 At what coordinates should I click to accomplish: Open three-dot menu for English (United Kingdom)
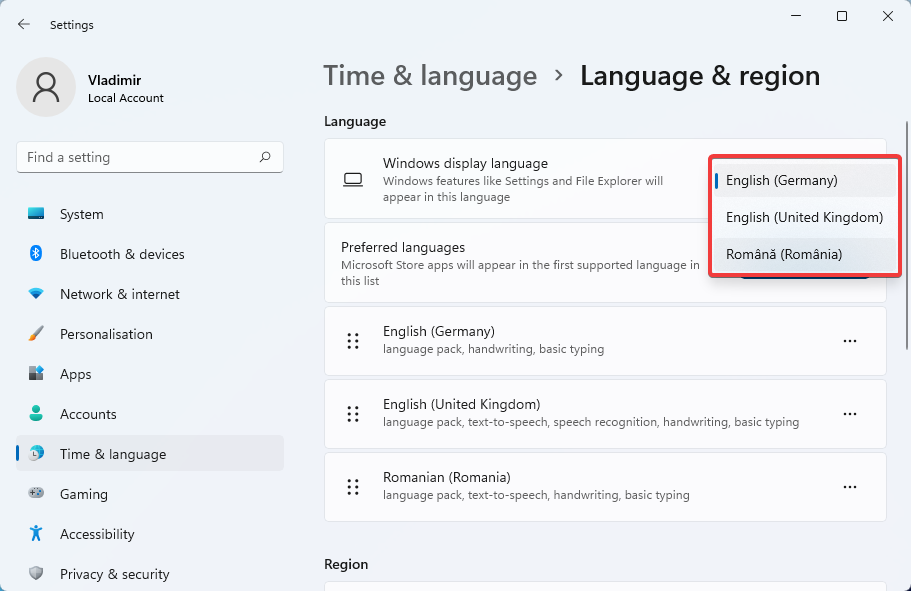pos(849,414)
